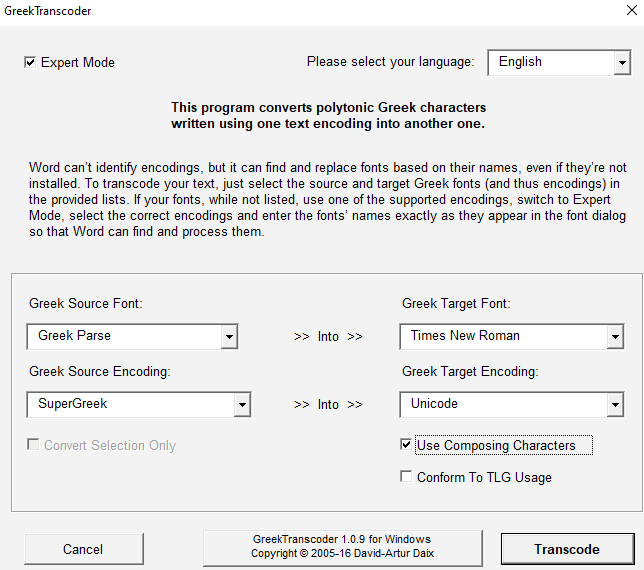Click the Please select your language label
The width and height of the screenshot is (644, 570).
point(390,62)
